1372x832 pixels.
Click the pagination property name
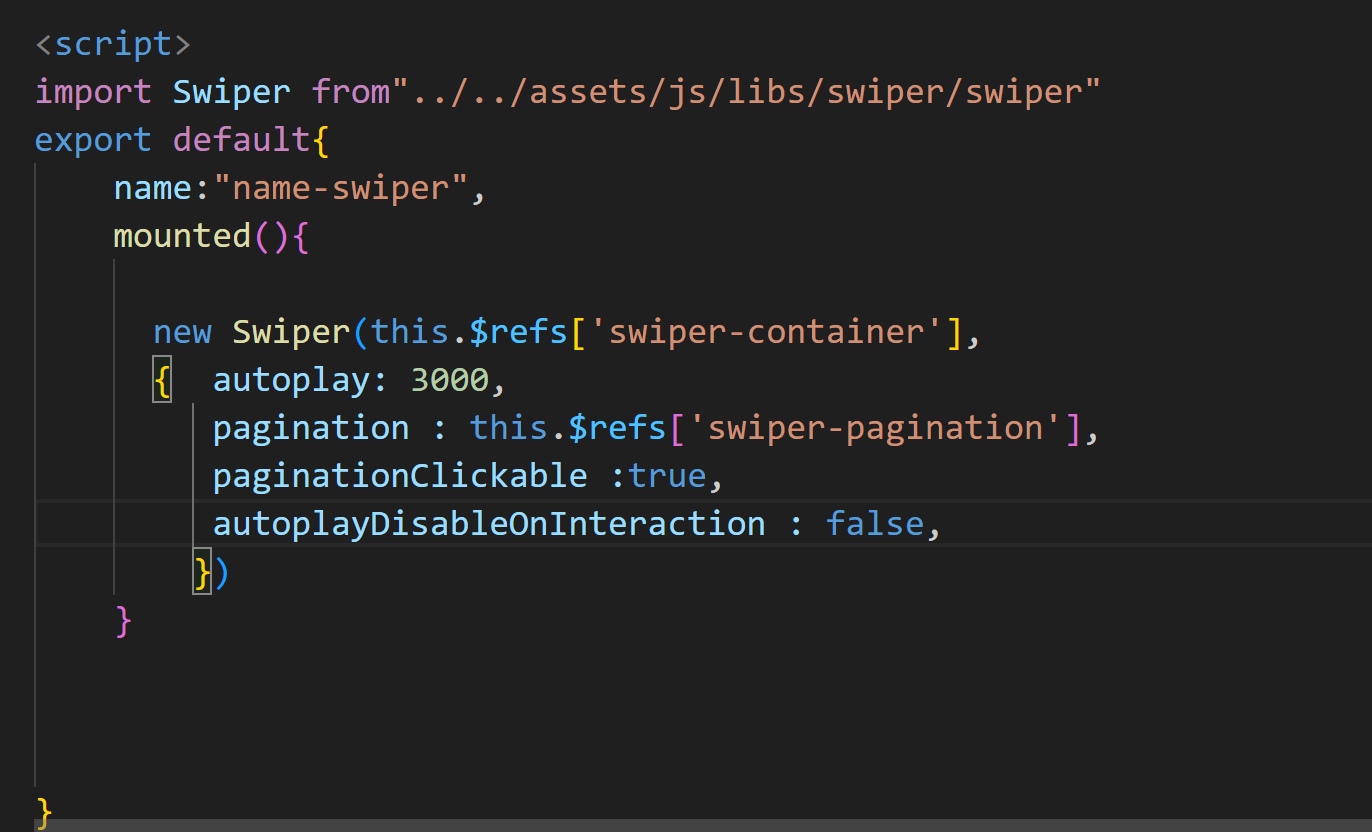pos(310,427)
